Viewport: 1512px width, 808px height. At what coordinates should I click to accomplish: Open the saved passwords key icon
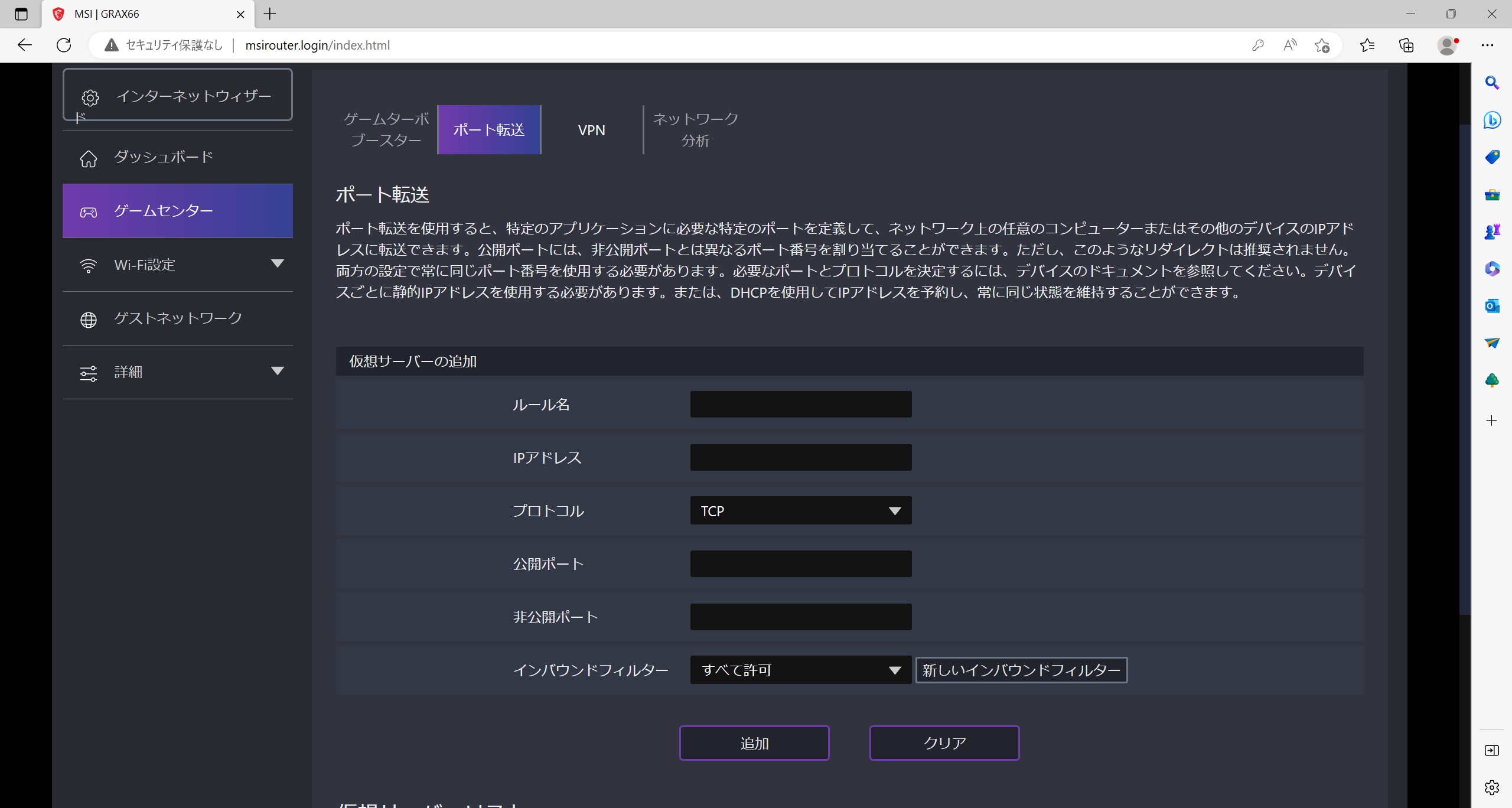1257,45
